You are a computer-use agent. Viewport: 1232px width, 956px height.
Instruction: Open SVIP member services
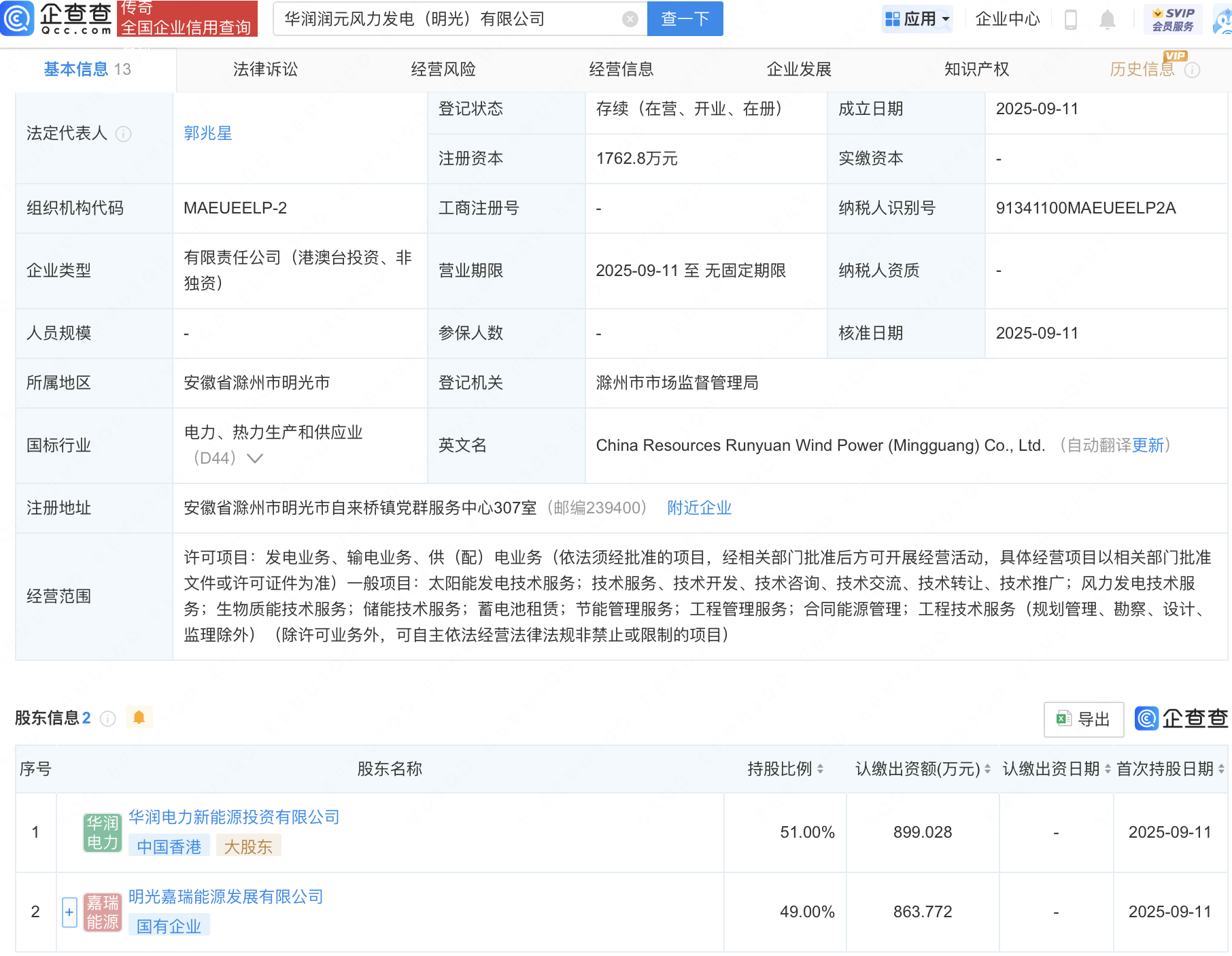[1174, 19]
